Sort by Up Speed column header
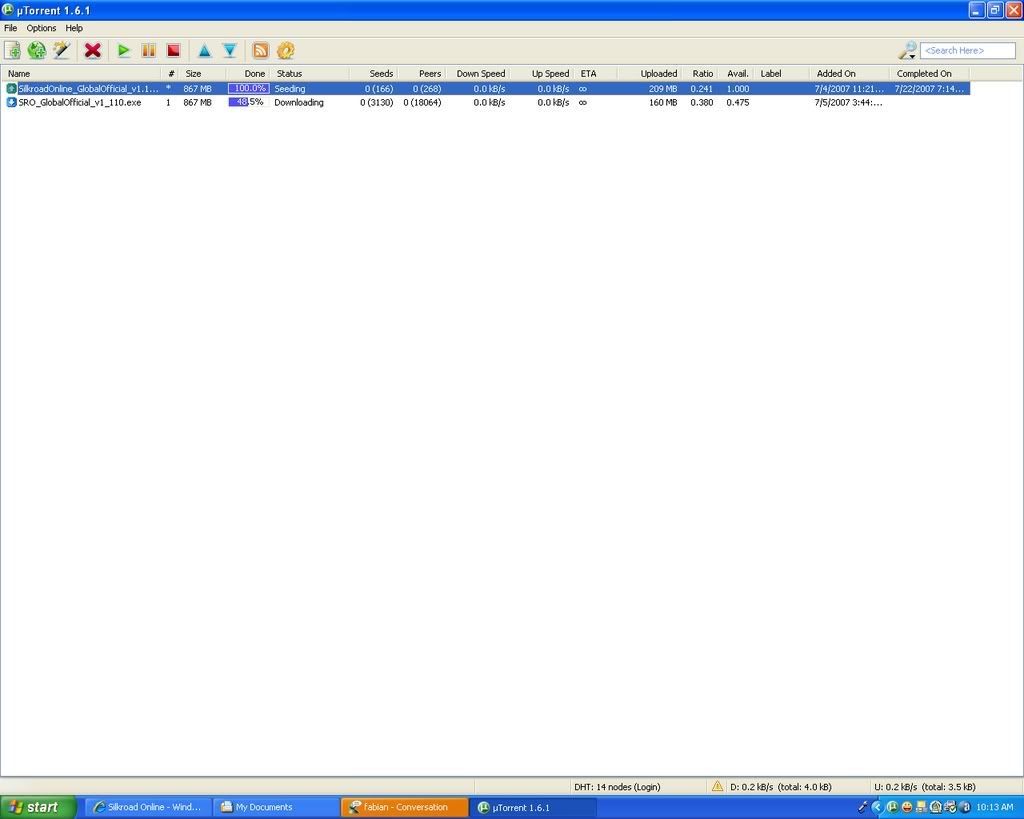The width and height of the screenshot is (1024, 819). tap(542, 74)
